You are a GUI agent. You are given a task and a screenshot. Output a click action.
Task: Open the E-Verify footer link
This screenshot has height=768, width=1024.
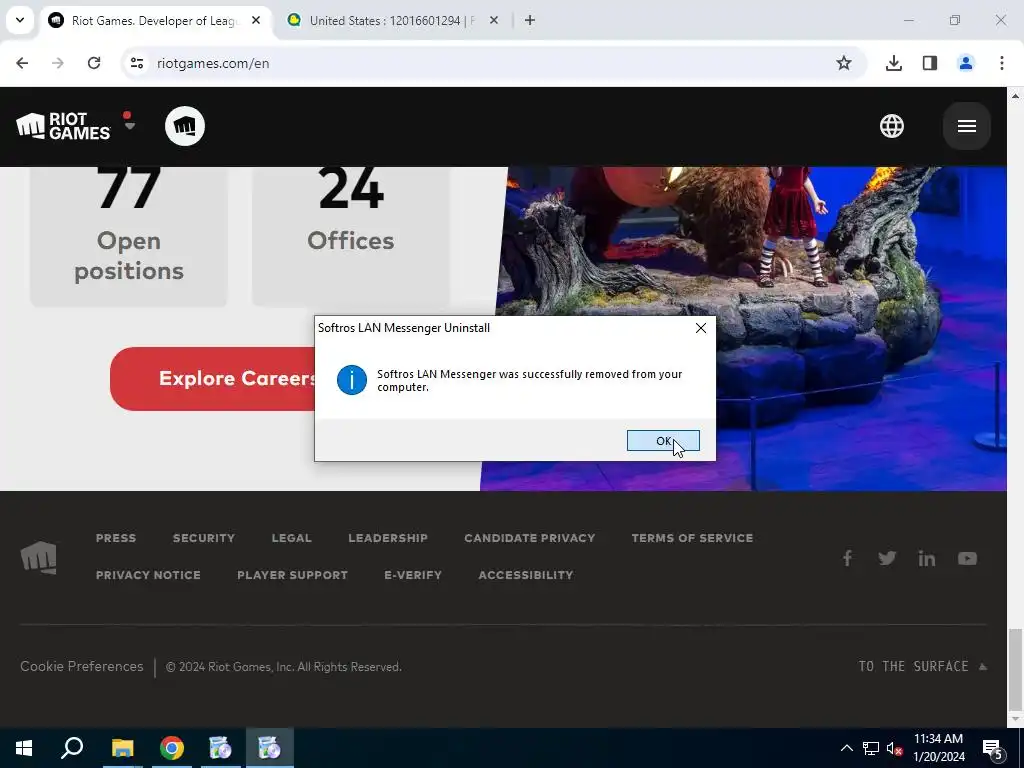click(x=413, y=575)
